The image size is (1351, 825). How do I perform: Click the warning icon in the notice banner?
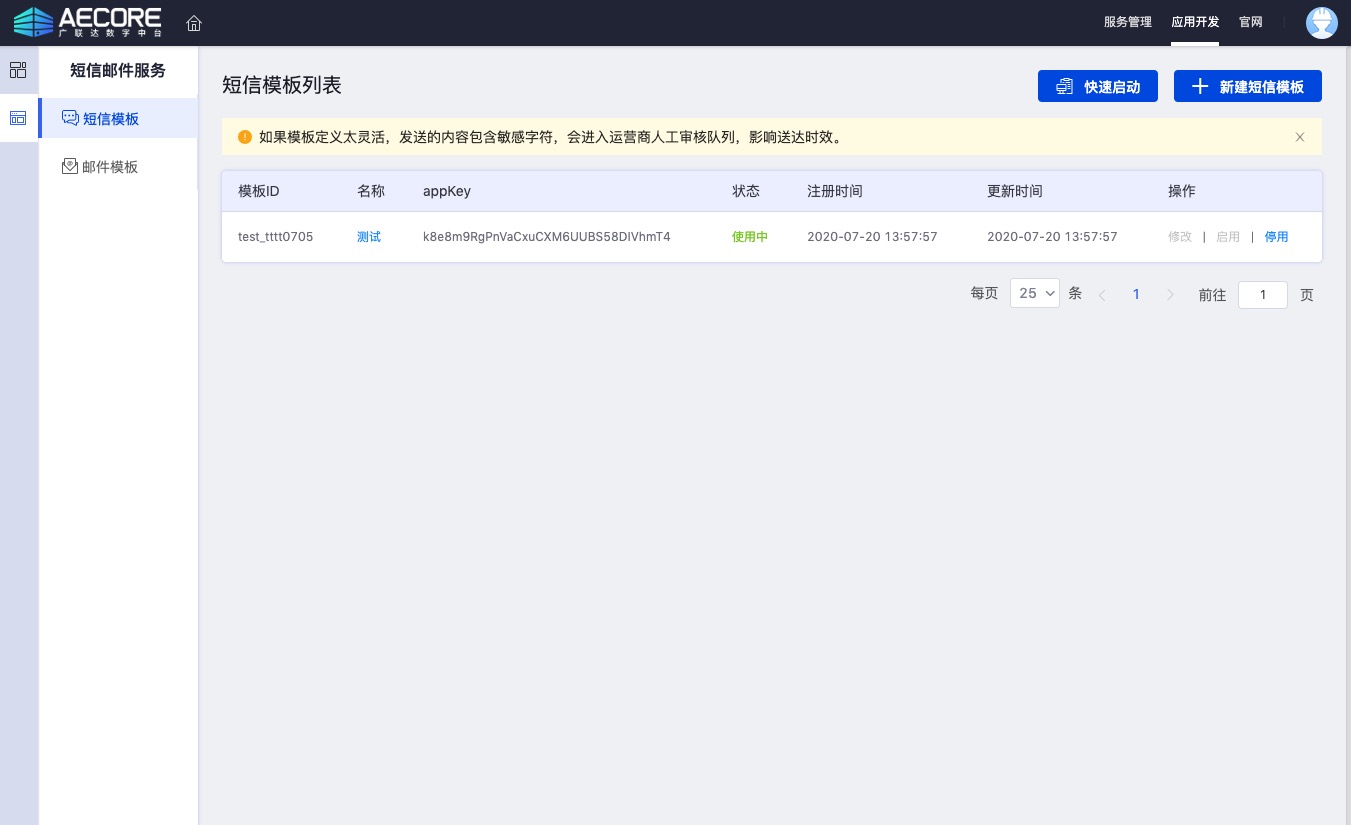[245, 136]
